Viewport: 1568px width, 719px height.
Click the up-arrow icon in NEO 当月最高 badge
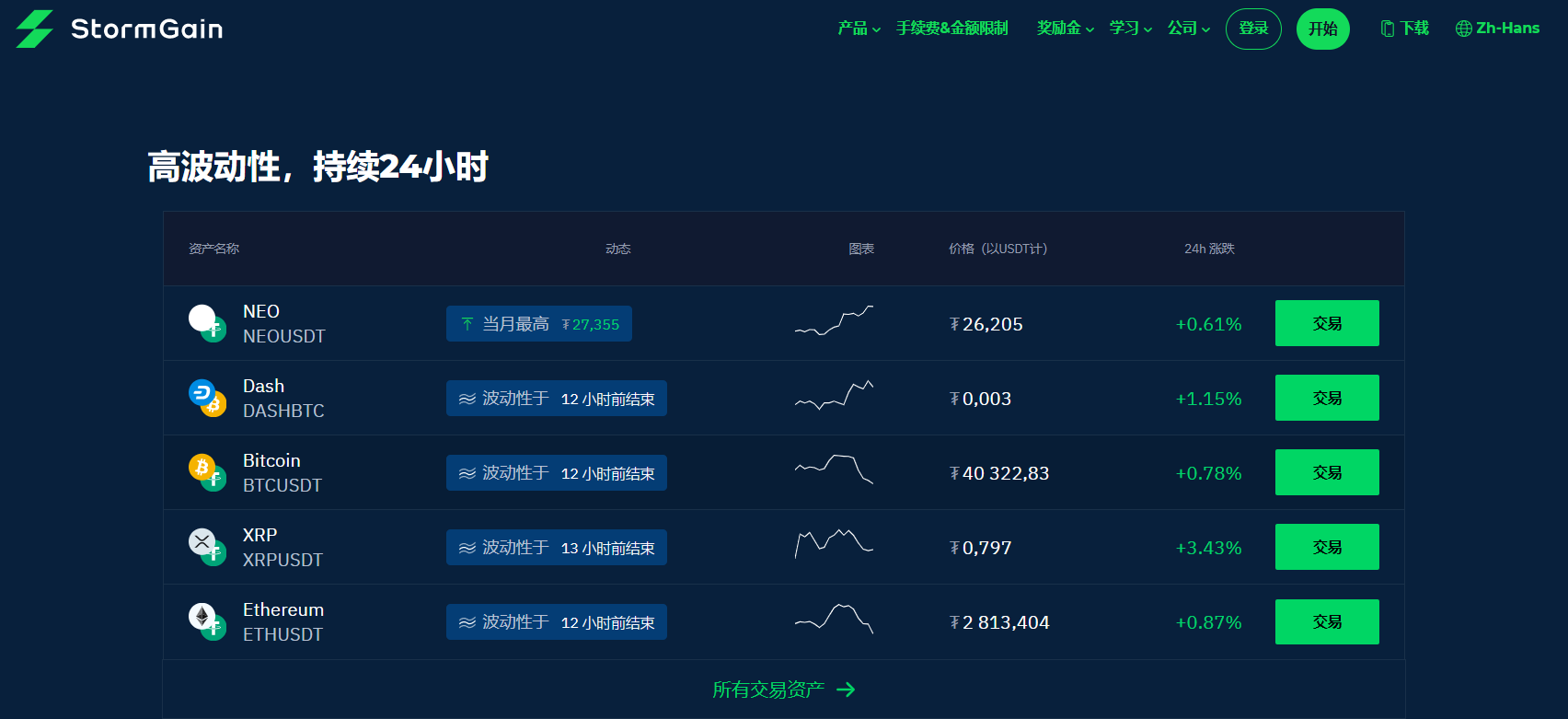pos(467,324)
